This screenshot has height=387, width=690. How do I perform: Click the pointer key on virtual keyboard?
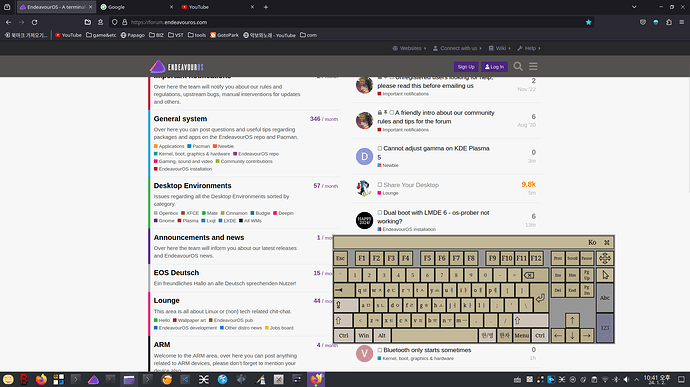(x=605, y=275)
